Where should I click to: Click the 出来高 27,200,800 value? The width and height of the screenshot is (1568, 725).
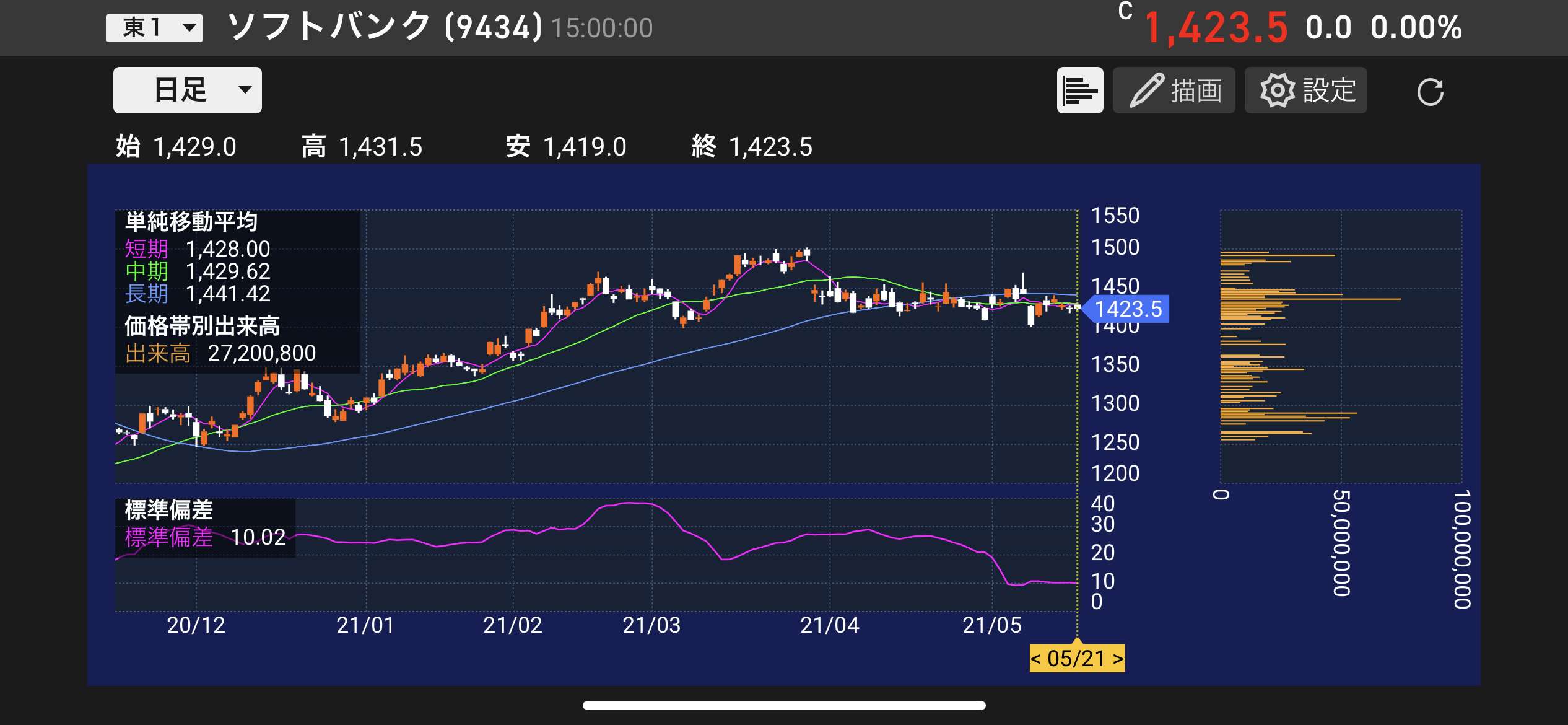(x=261, y=353)
